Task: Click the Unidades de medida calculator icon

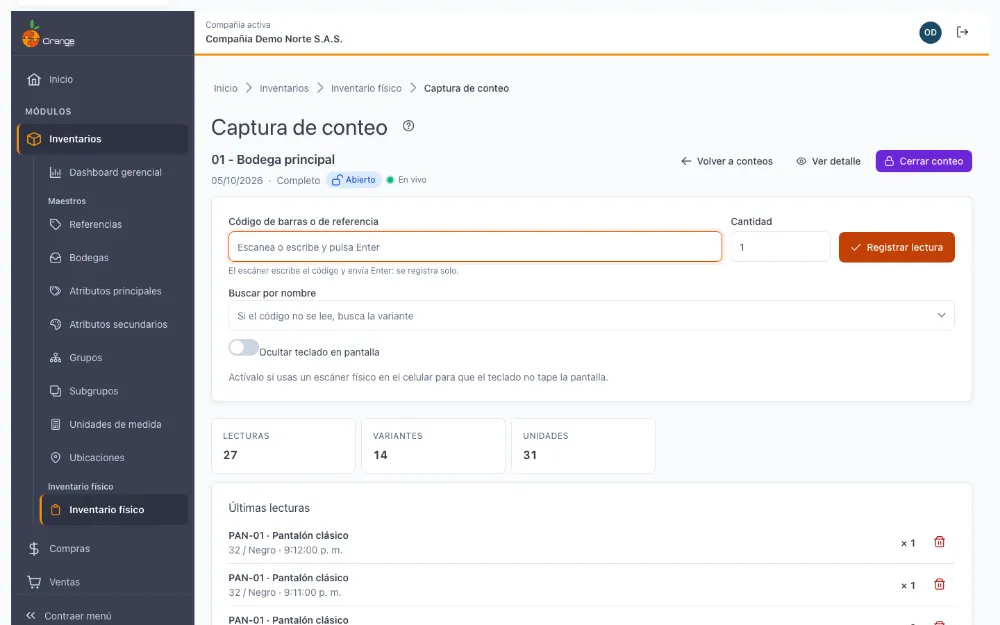Action: (55, 424)
